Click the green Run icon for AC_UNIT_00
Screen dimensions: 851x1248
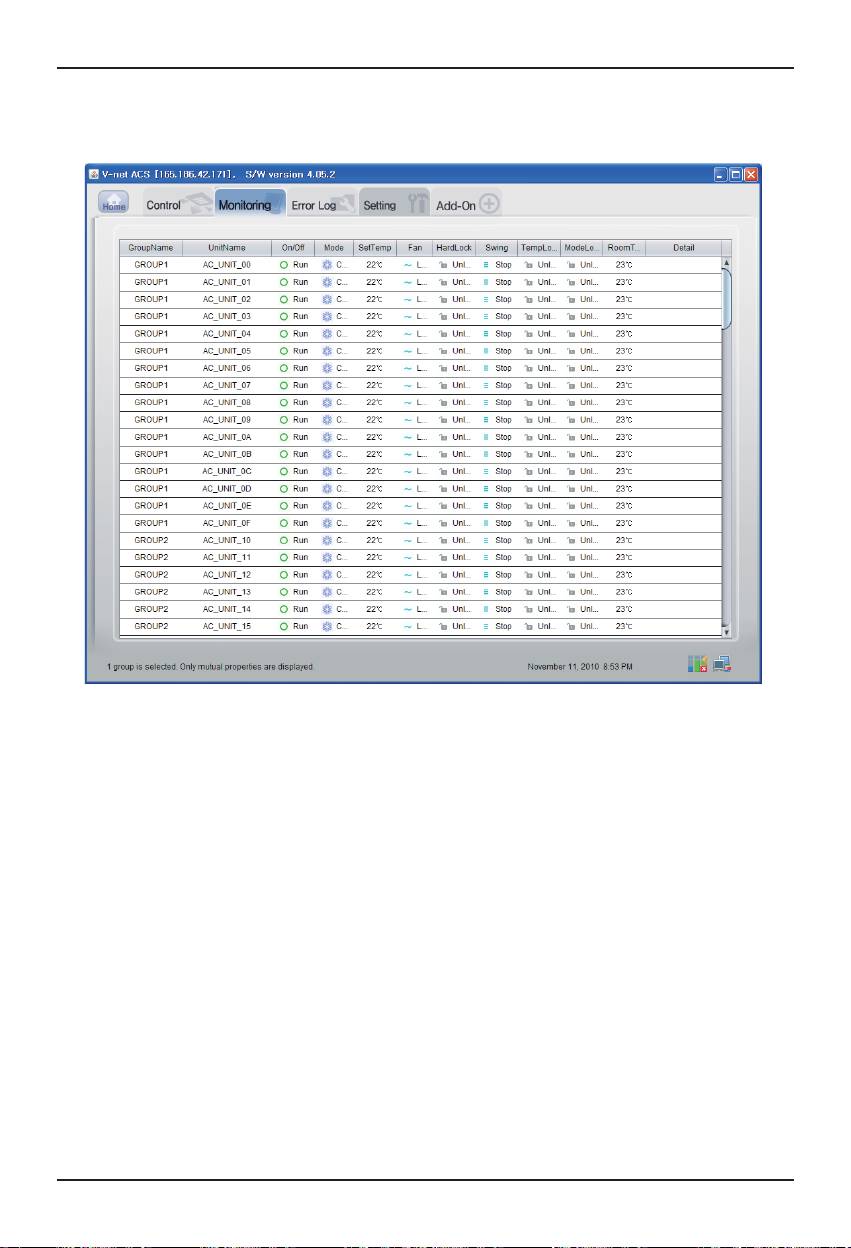tap(284, 265)
